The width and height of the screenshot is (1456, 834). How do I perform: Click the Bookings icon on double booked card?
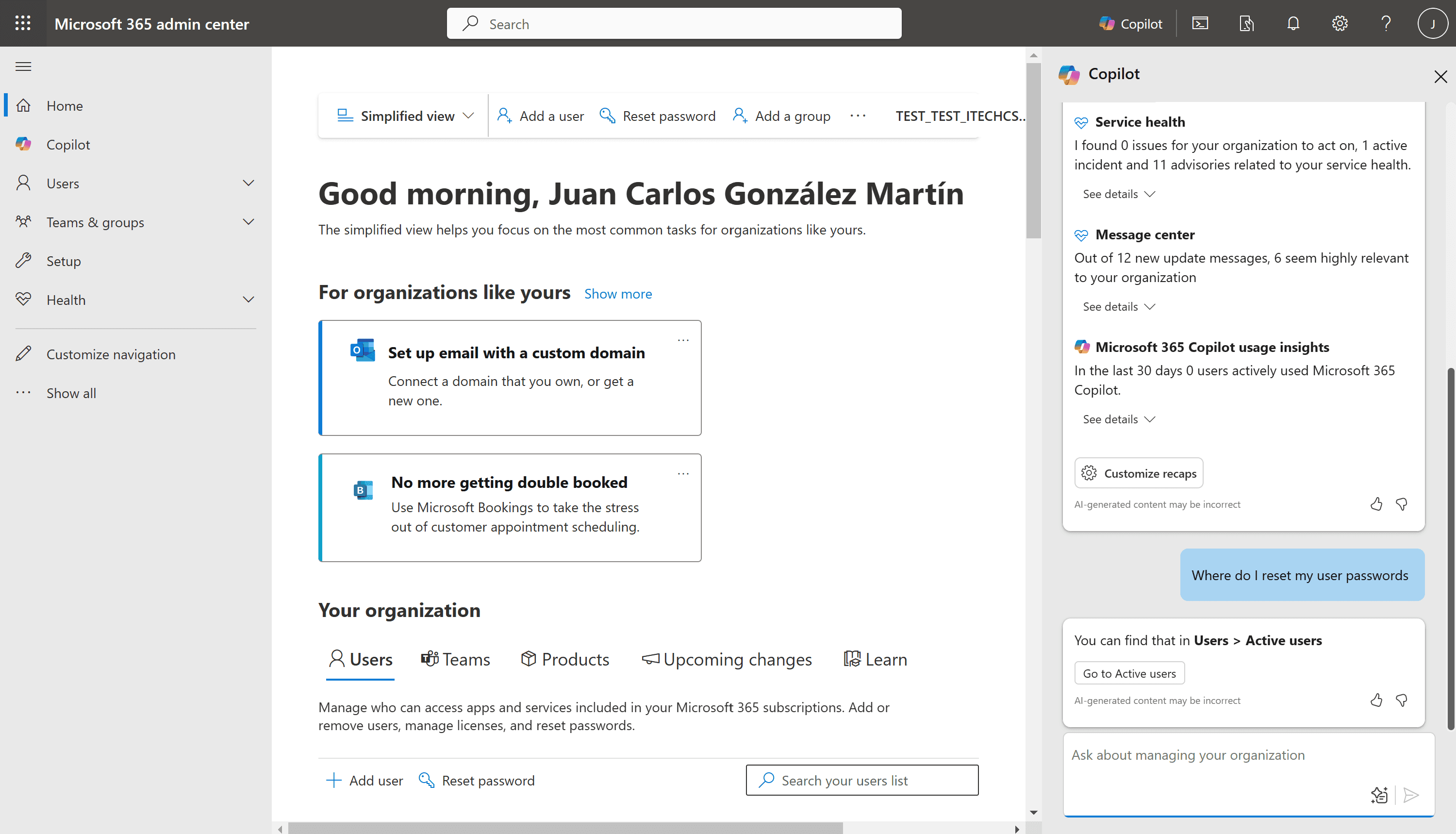pyautogui.click(x=363, y=490)
